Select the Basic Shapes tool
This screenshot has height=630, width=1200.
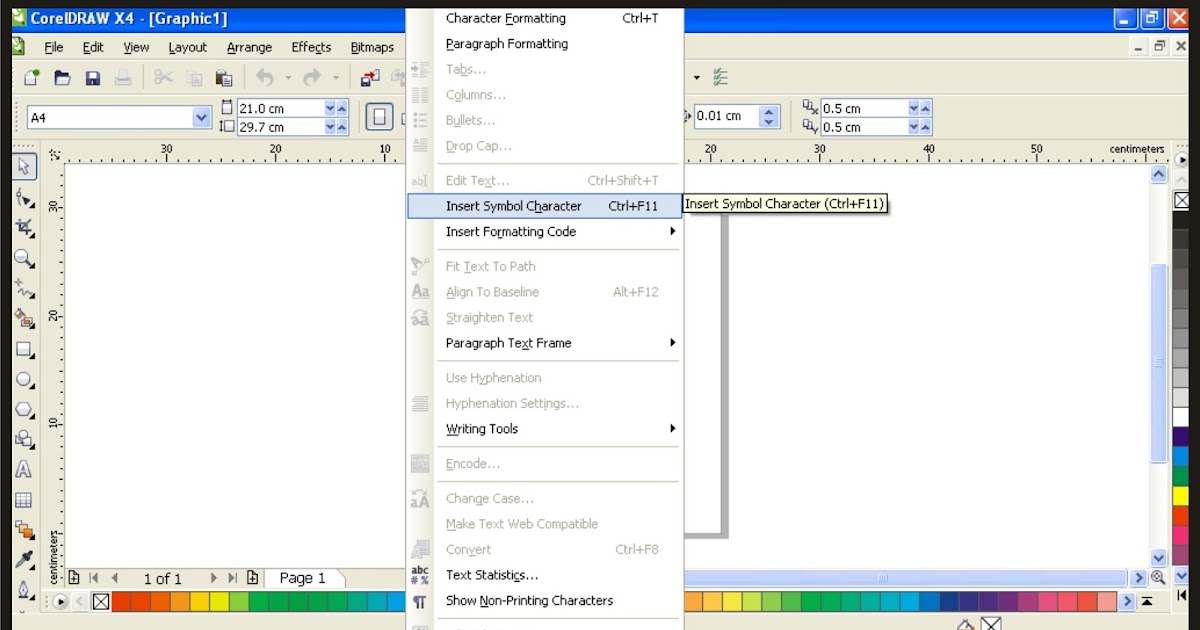25,440
